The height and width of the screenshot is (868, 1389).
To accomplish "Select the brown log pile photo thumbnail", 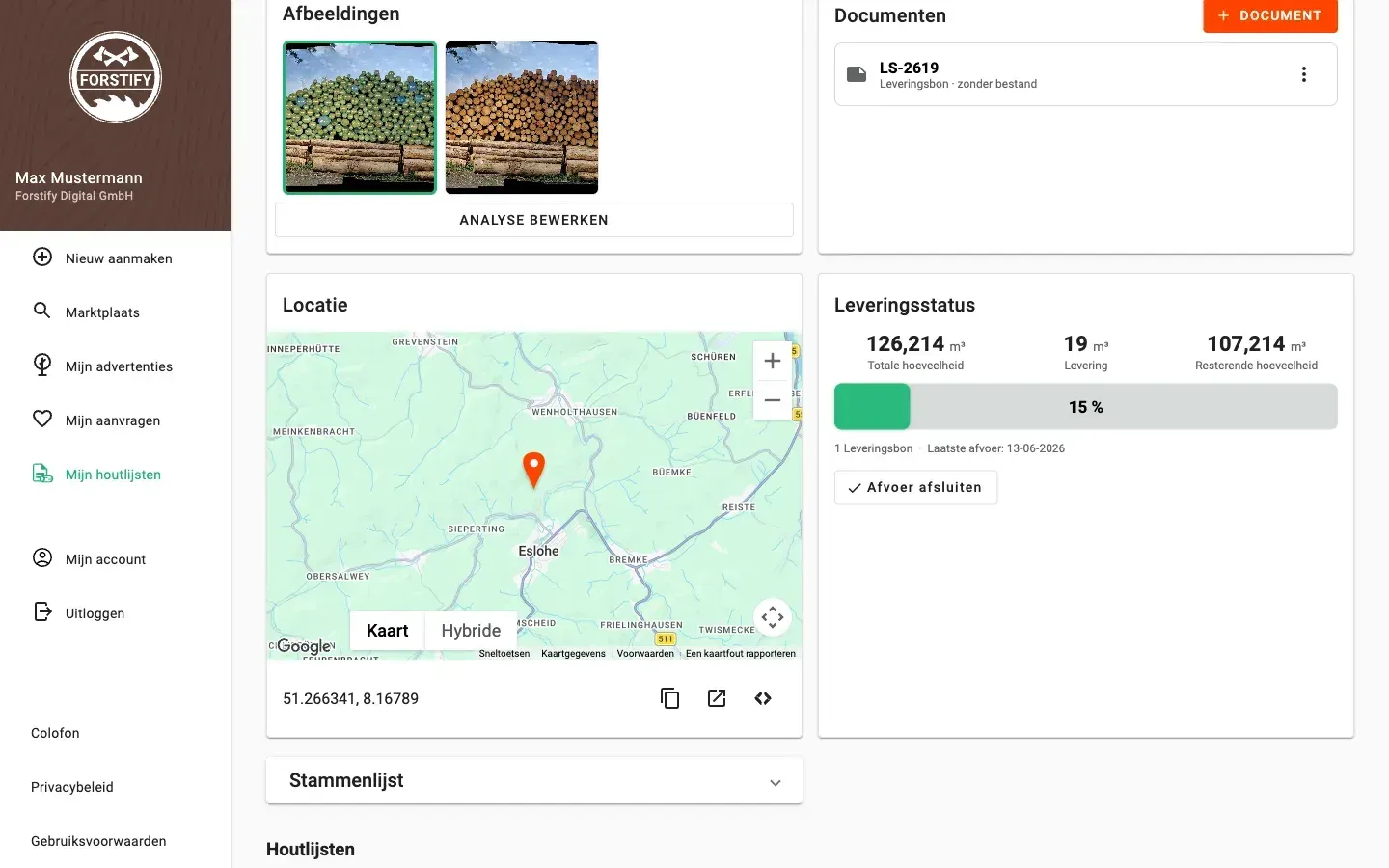I will click(x=522, y=118).
